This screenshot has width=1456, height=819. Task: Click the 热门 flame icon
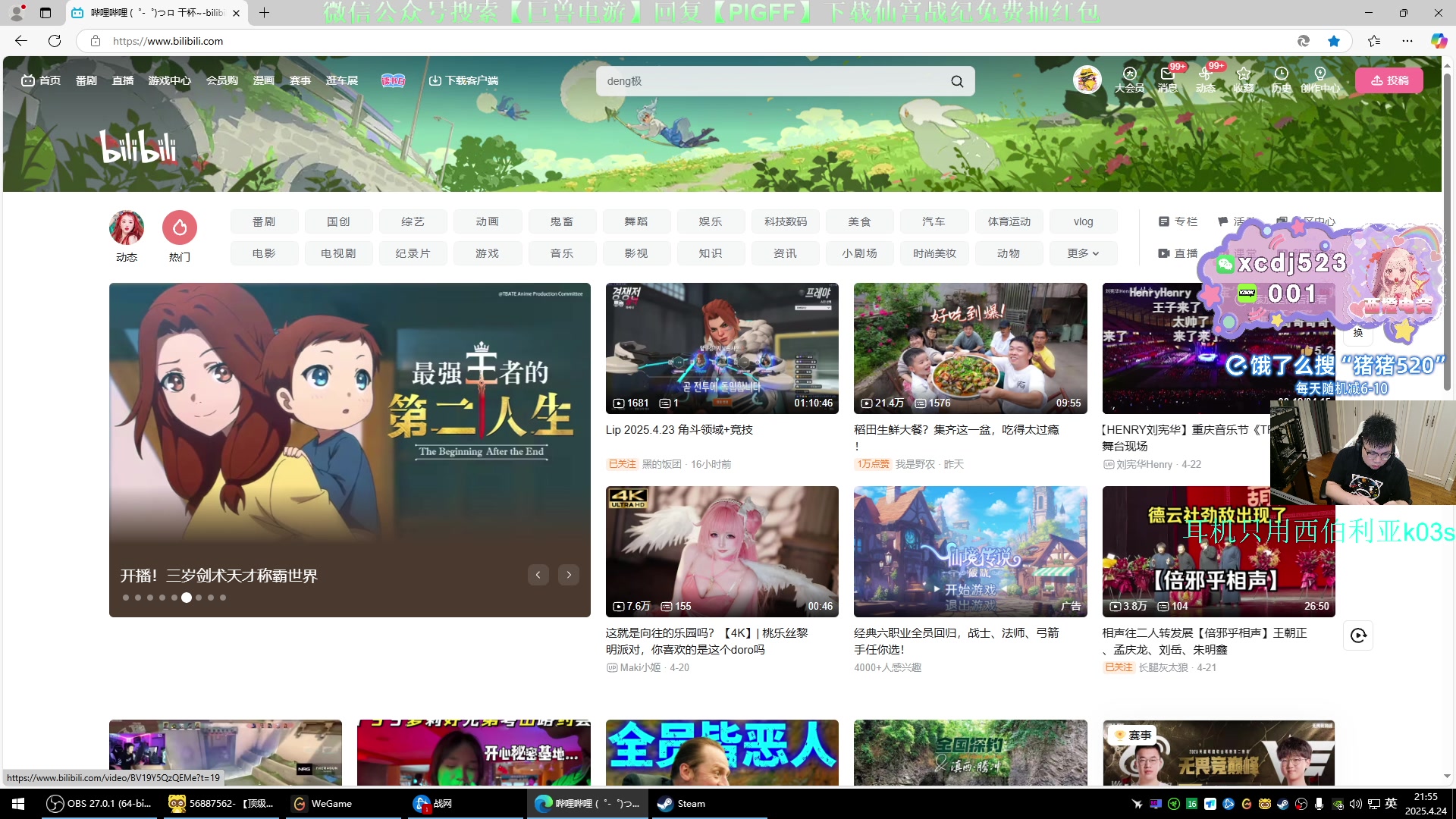[x=180, y=227]
